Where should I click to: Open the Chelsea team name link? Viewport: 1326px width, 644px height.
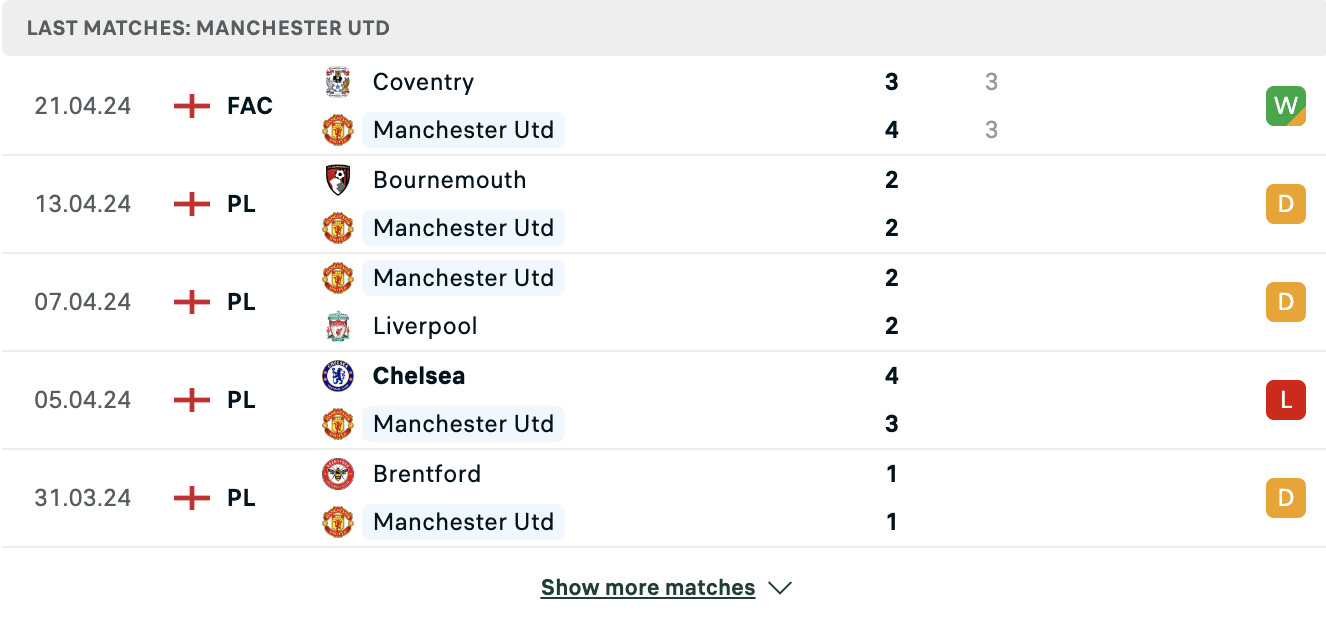419,376
